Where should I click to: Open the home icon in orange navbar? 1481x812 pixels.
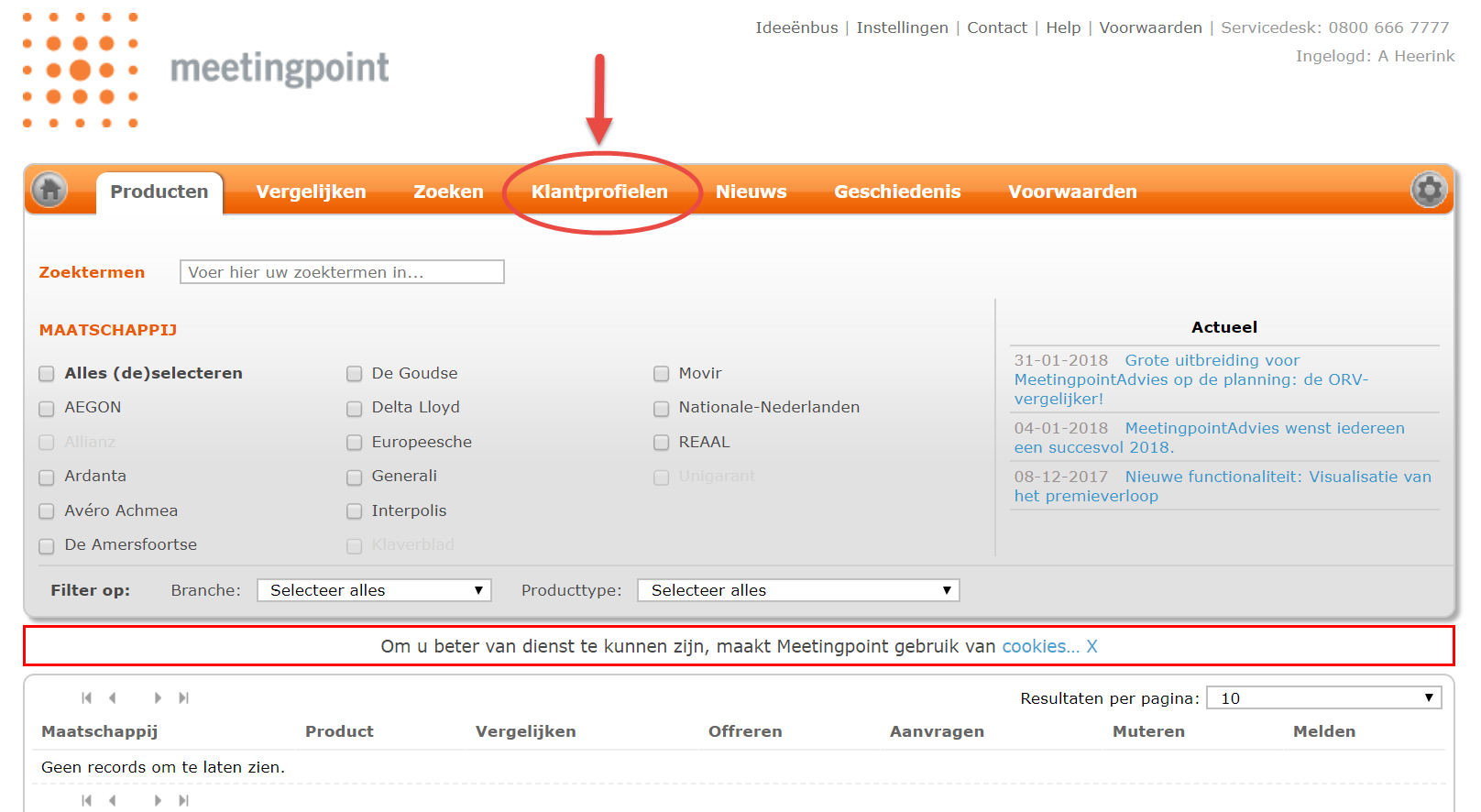(x=49, y=190)
